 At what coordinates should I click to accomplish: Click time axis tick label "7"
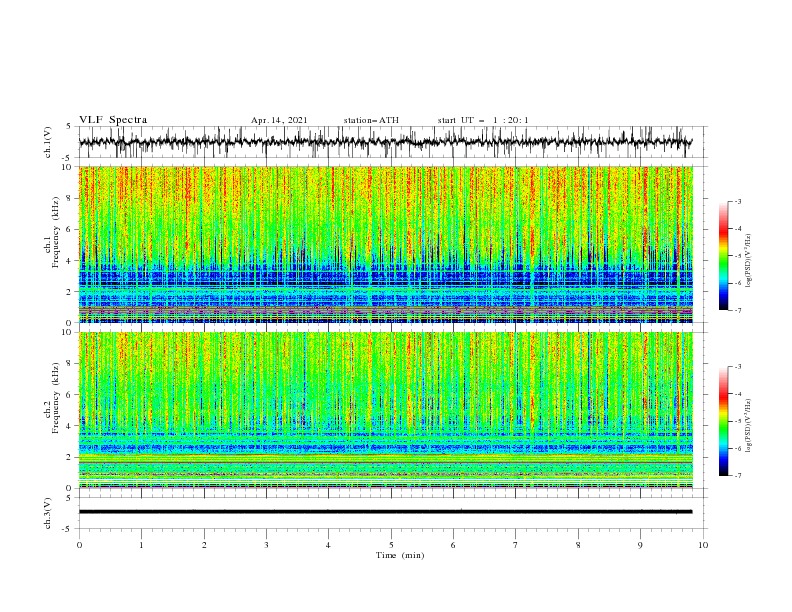coord(516,545)
